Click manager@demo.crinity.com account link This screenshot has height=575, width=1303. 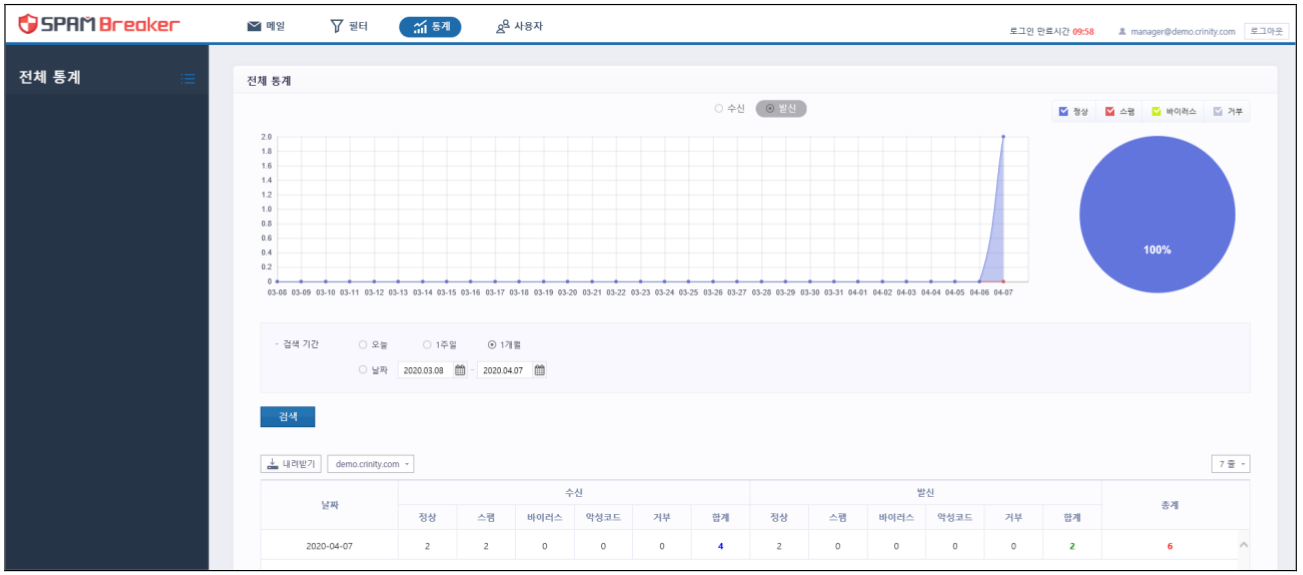[1177, 31]
